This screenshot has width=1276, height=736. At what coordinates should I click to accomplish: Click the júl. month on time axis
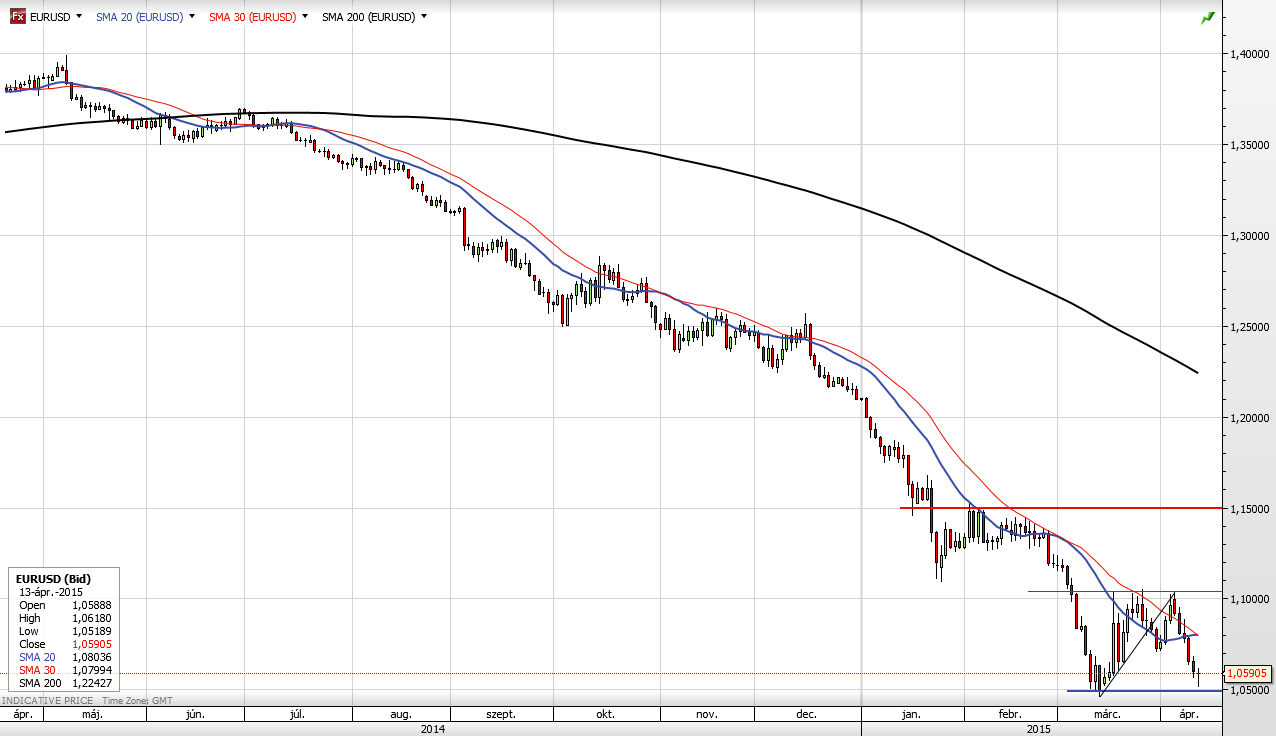coord(296,715)
